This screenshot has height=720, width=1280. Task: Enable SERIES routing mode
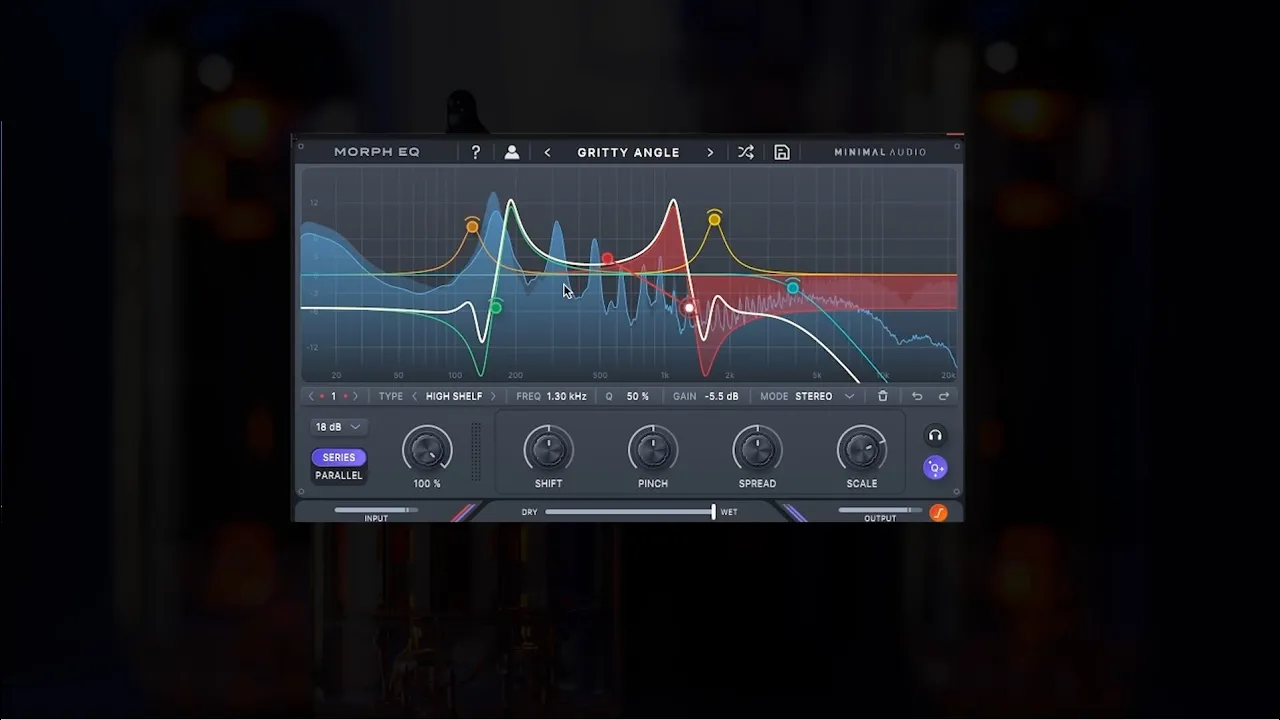coord(339,457)
